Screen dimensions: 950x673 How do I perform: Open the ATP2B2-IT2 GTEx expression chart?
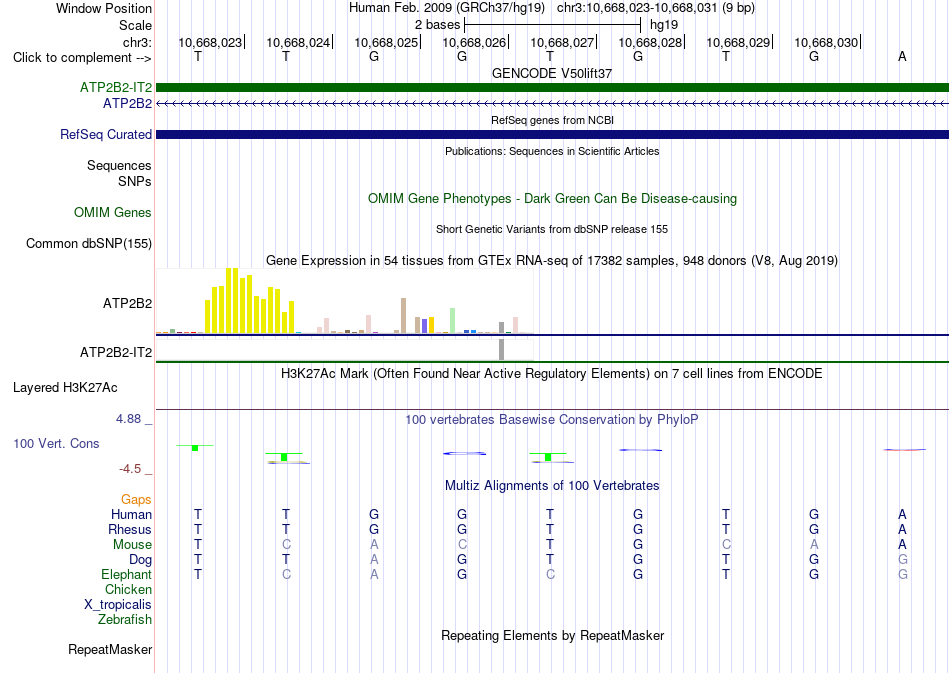pyautogui.click(x=345, y=350)
